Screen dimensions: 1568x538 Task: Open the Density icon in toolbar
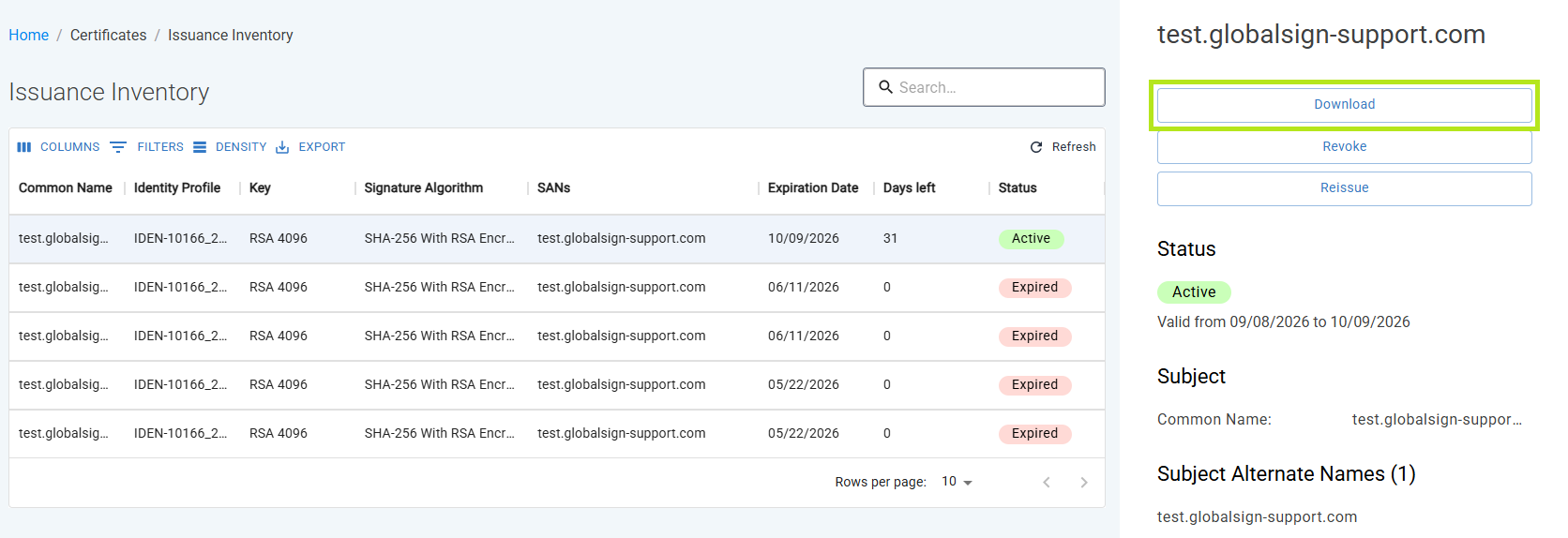click(200, 147)
